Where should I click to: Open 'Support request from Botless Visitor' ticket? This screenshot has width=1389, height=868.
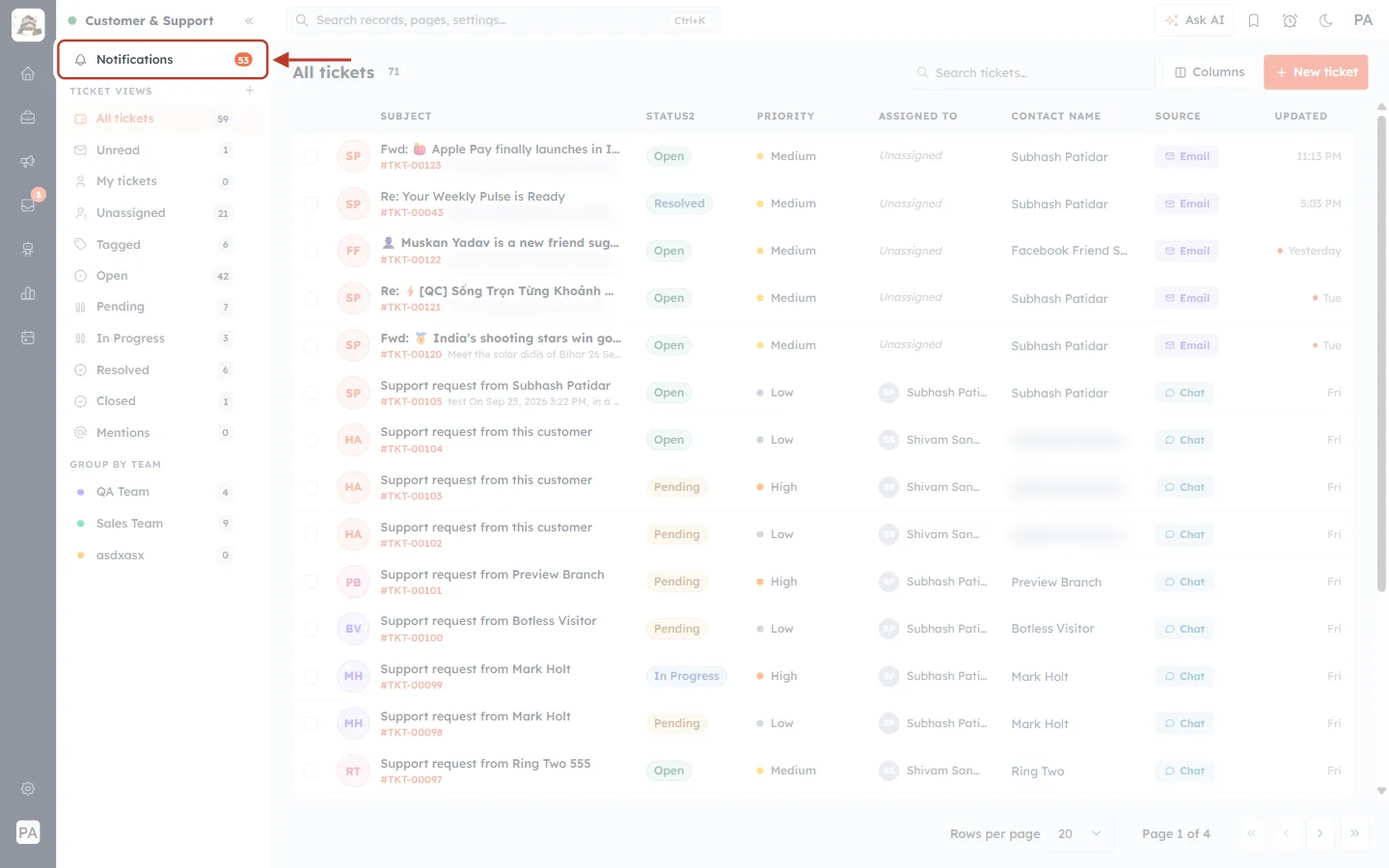pyautogui.click(x=488, y=621)
